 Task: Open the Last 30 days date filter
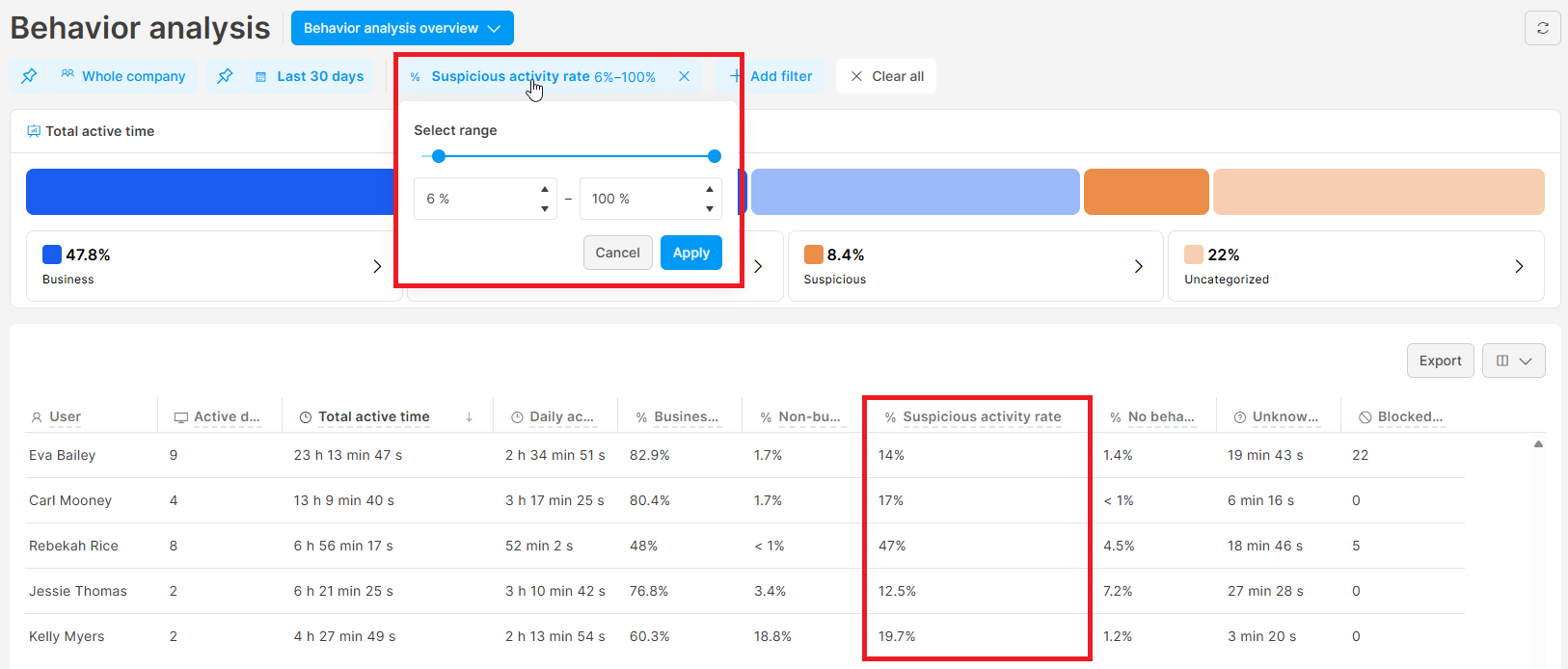click(x=311, y=76)
